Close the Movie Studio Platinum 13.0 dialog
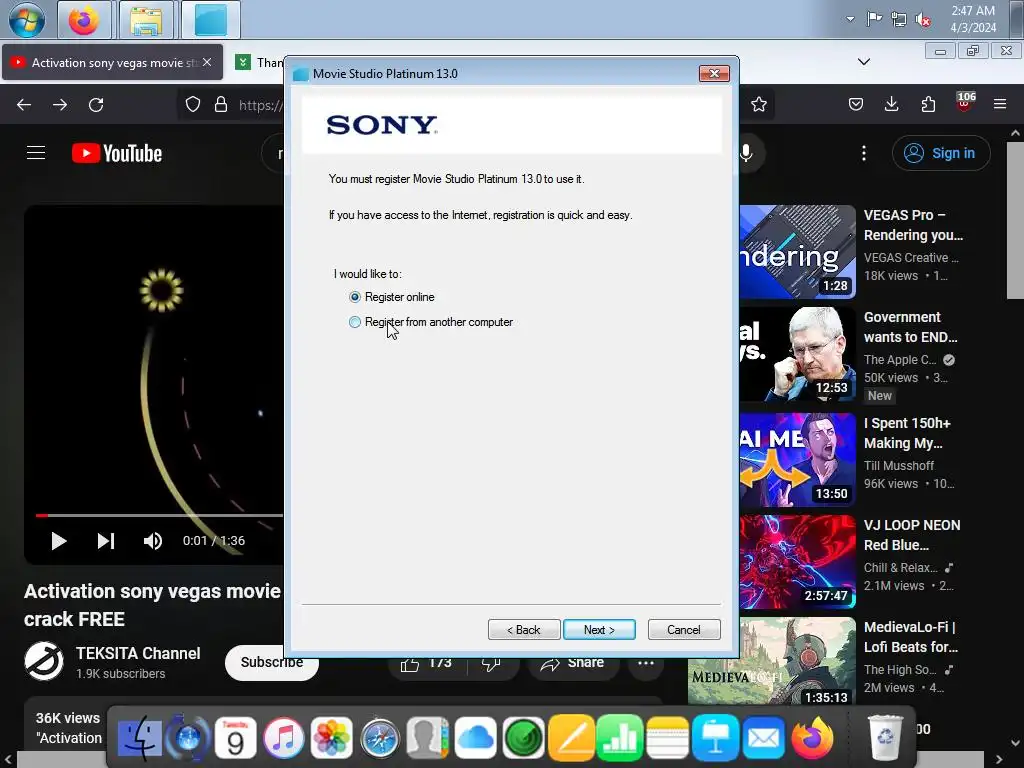Viewport: 1024px width, 768px height. (714, 74)
